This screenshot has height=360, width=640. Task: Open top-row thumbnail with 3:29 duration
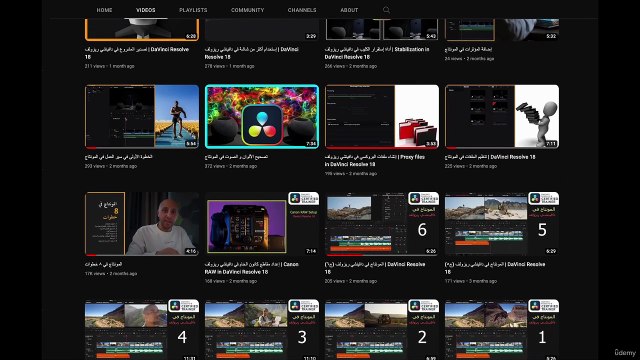point(262,29)
